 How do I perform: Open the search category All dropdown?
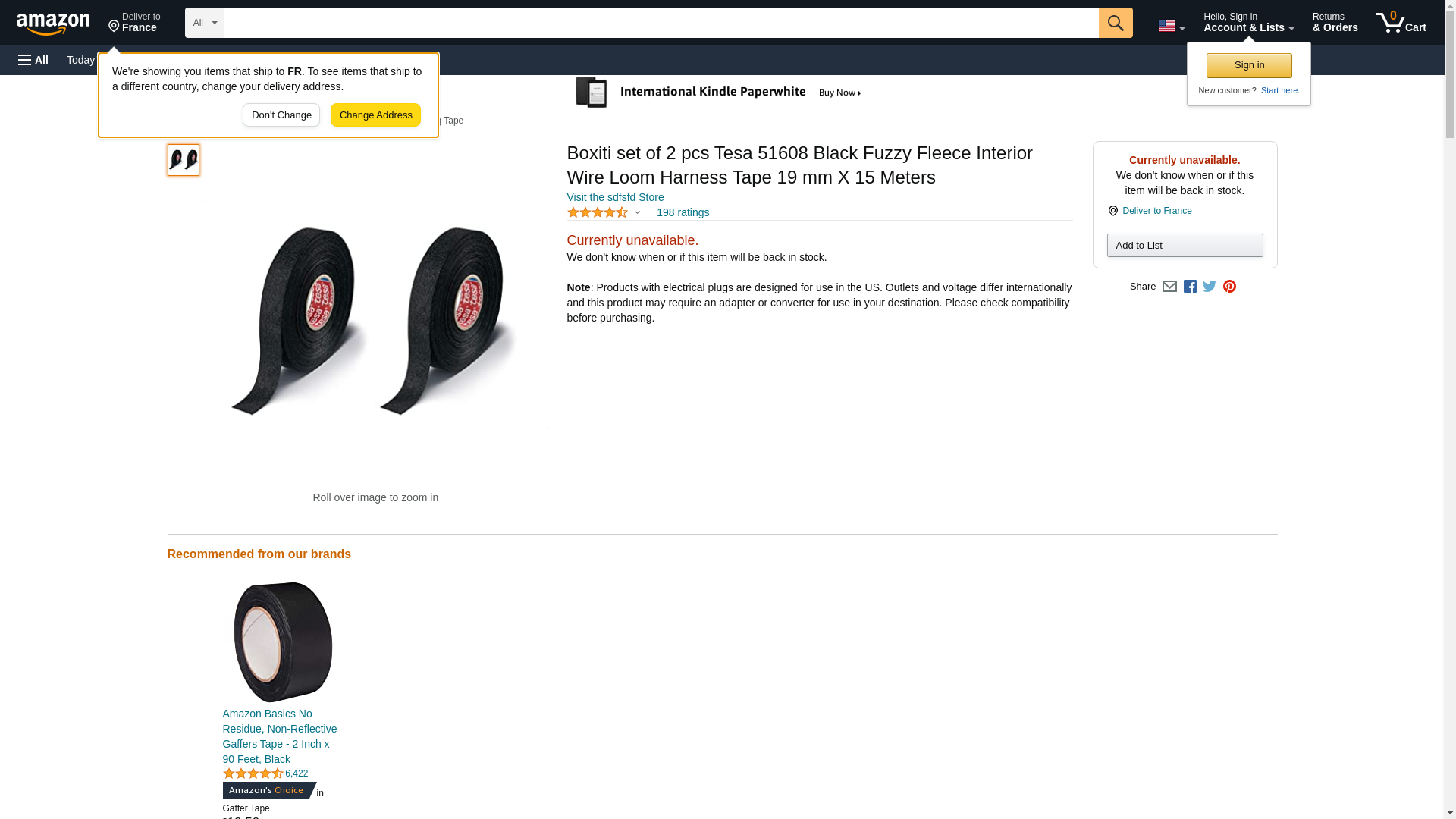click(x=205, y=23)
